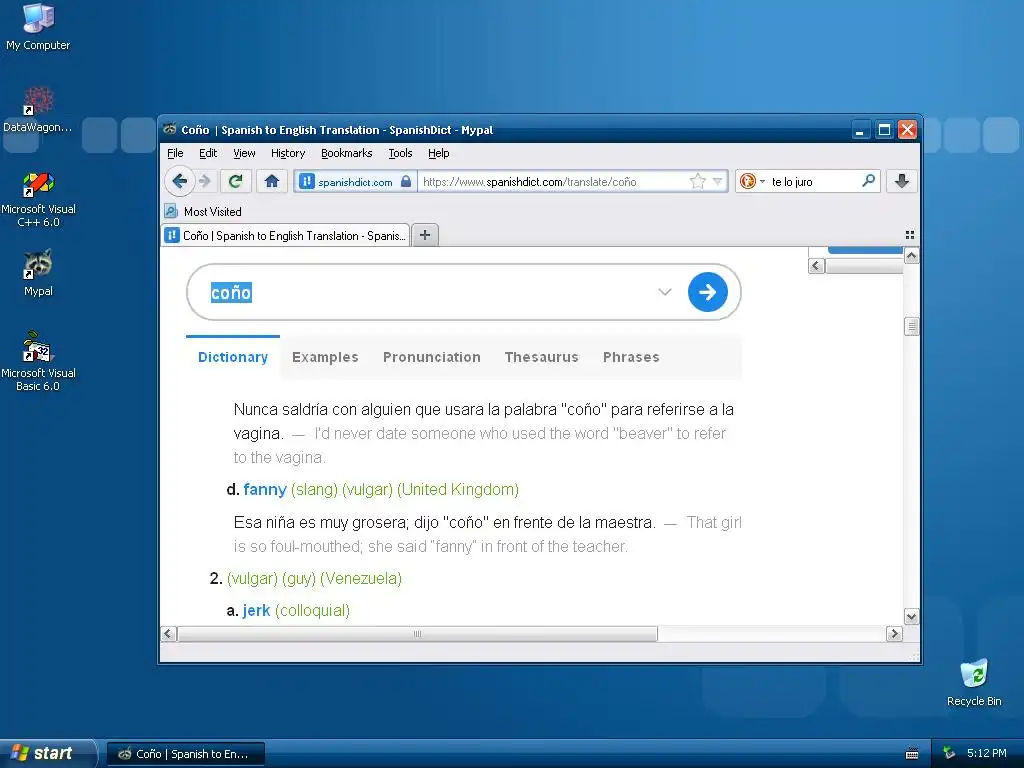
Task: Click the network tray icon beside clock
Action: [949, 754]
